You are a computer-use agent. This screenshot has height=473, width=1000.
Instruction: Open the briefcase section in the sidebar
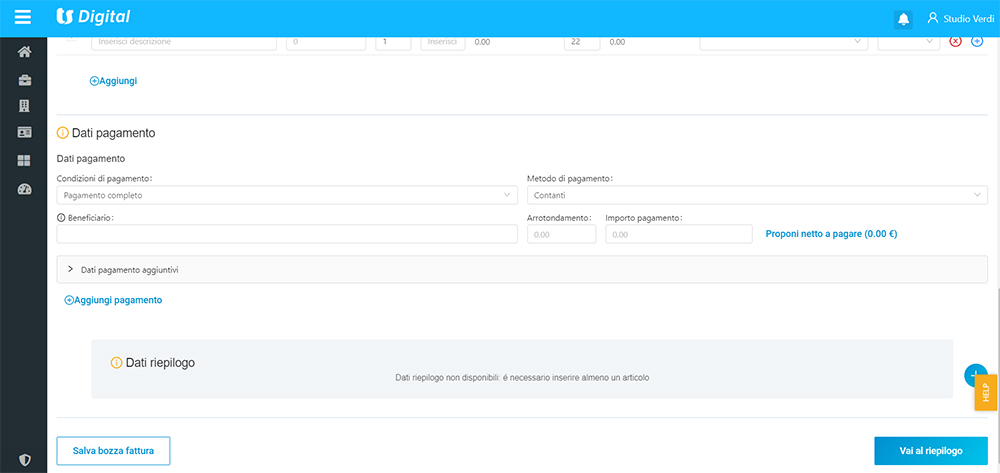point(24,80)
